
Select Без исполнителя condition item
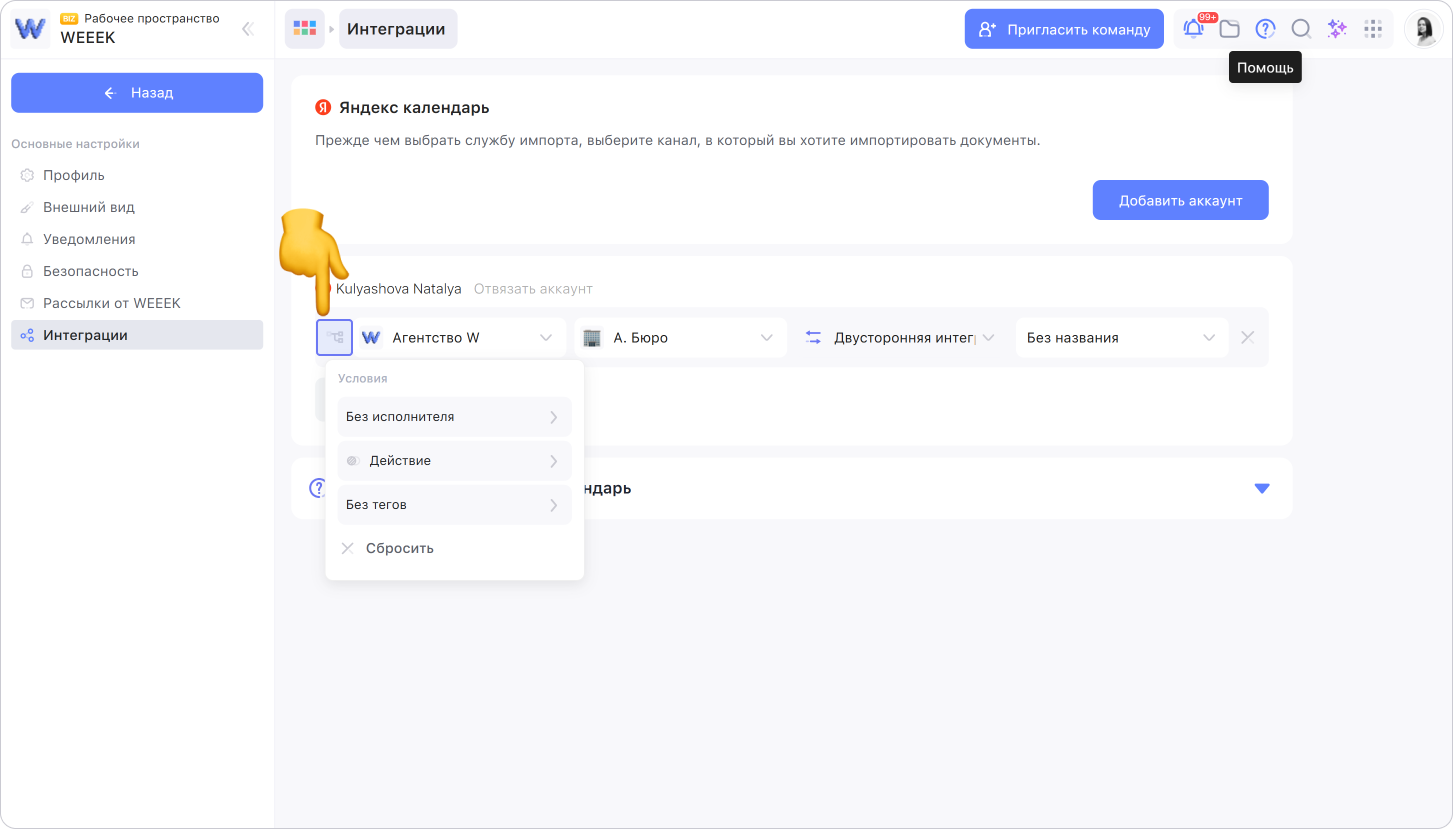pyautogui.click(x=454, y=417)
